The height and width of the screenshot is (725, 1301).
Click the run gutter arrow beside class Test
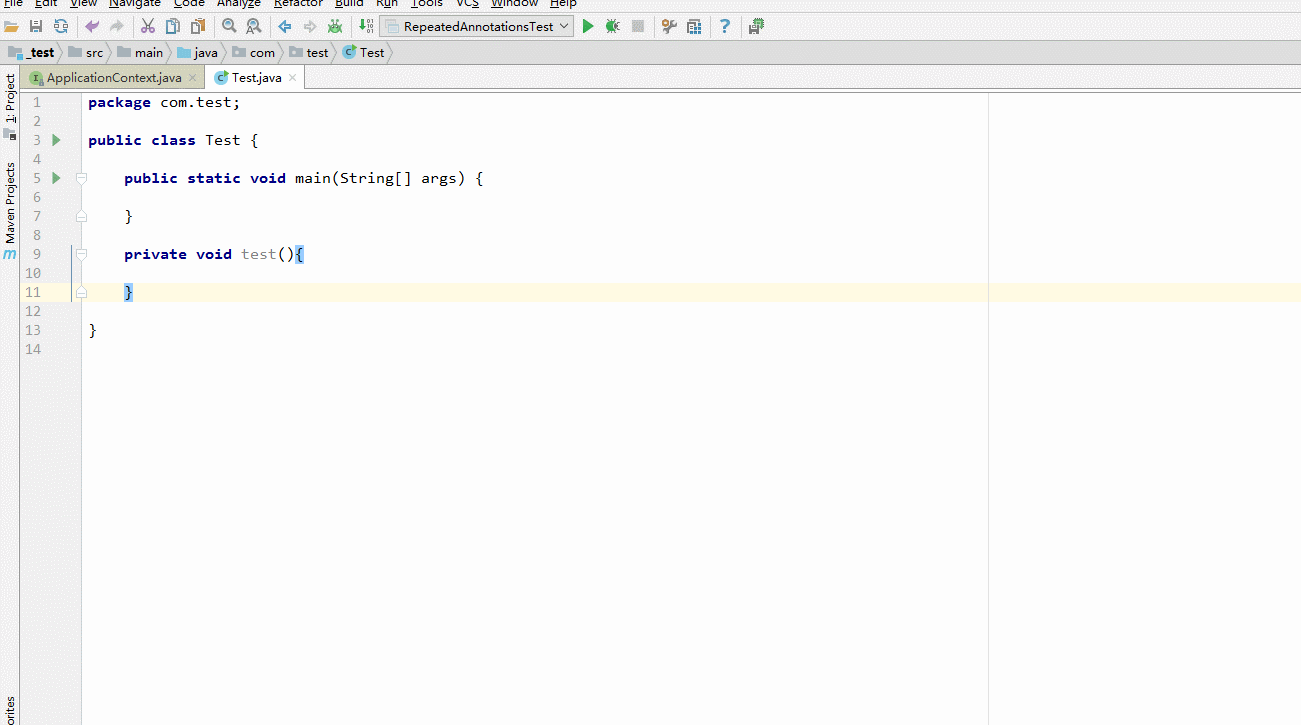coord(56,140)
